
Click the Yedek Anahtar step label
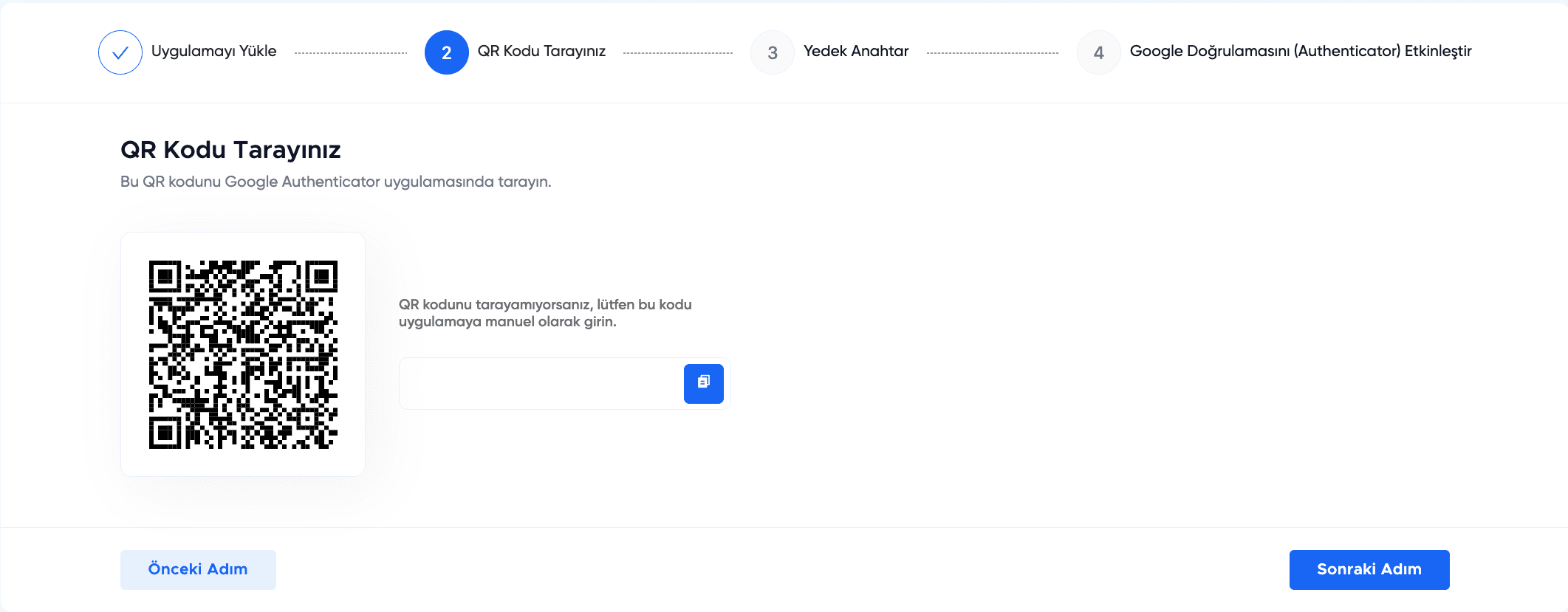[856, 51]
